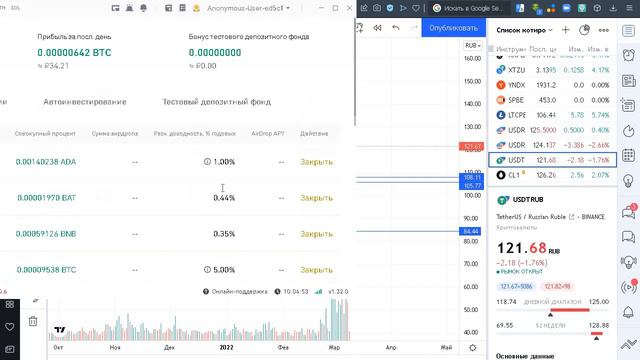
Task: Open the Notifications bell in right sidebar
Action: [x=629, y=312]
